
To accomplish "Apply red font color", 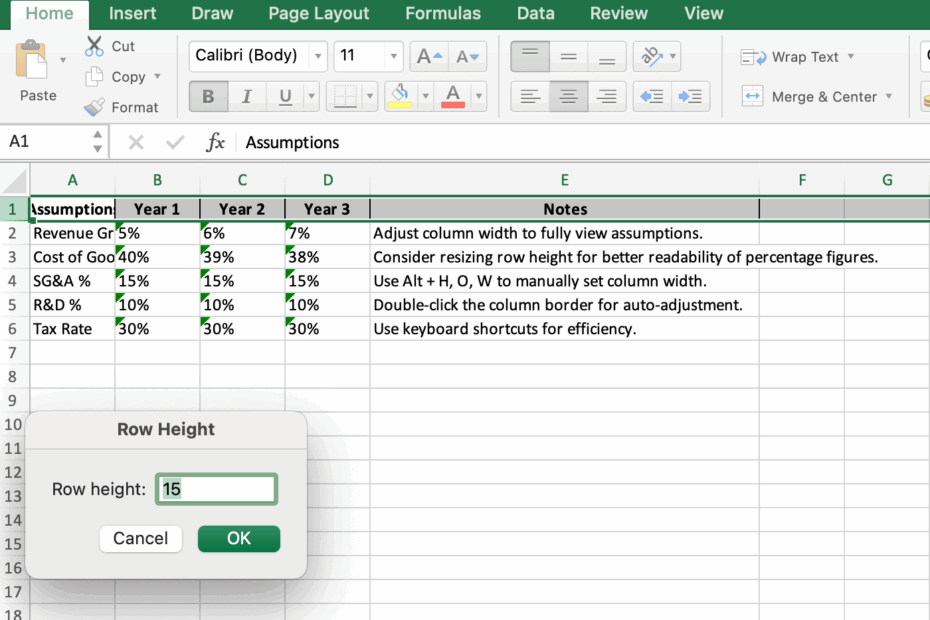I will tap(453, 96).
